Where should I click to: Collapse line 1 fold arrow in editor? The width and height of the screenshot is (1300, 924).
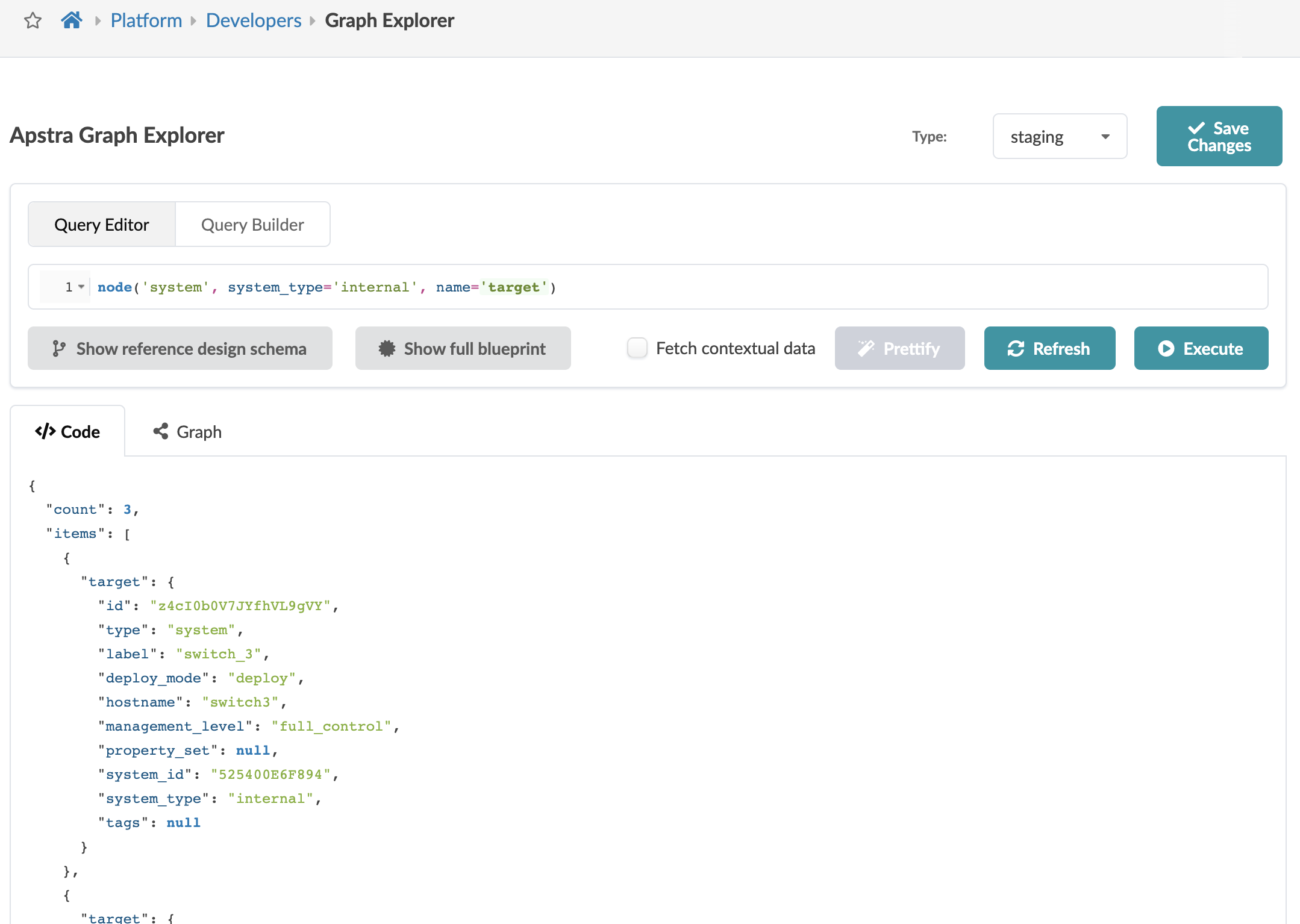81,287
